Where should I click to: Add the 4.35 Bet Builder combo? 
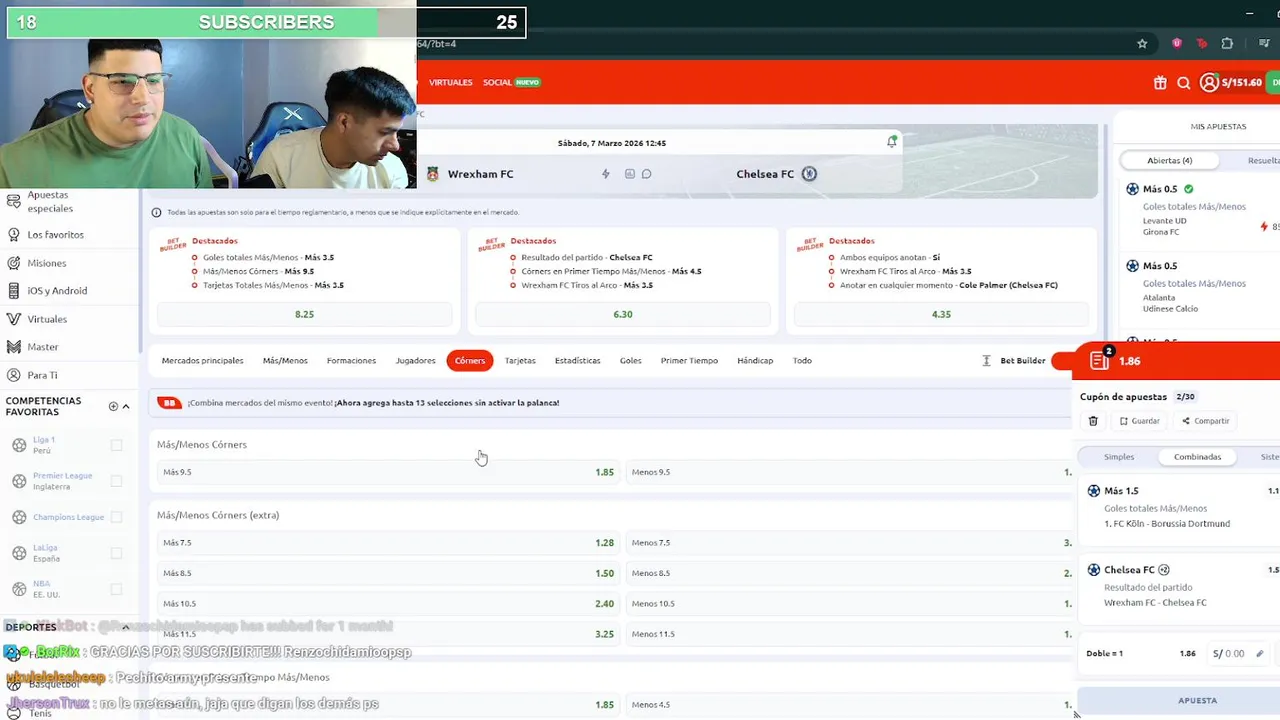(941, 314)
